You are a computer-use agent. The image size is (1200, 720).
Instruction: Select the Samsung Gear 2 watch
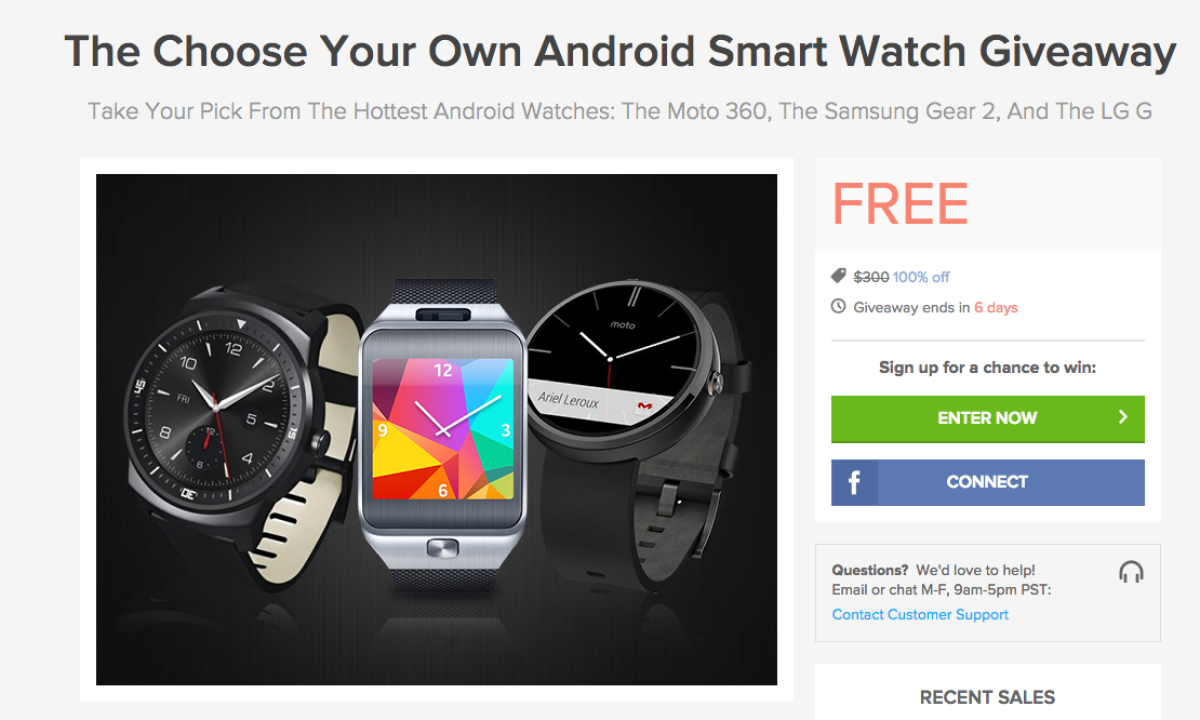[x=442, y=435]
